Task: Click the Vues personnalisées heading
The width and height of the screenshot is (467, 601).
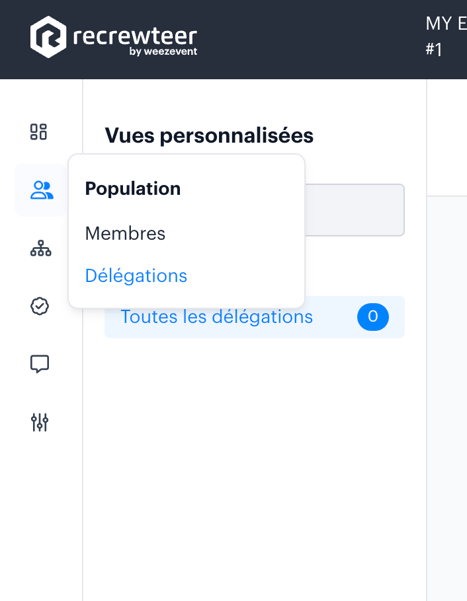Action: [x=209, y=135]
